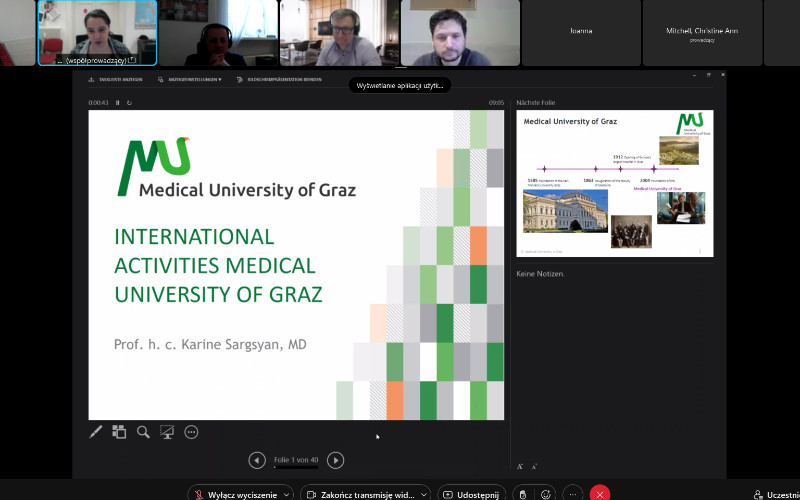This screenshot has width=800, height=500.
Task: Expand the video options arrow beside the video button
Action: coord(425,494)
